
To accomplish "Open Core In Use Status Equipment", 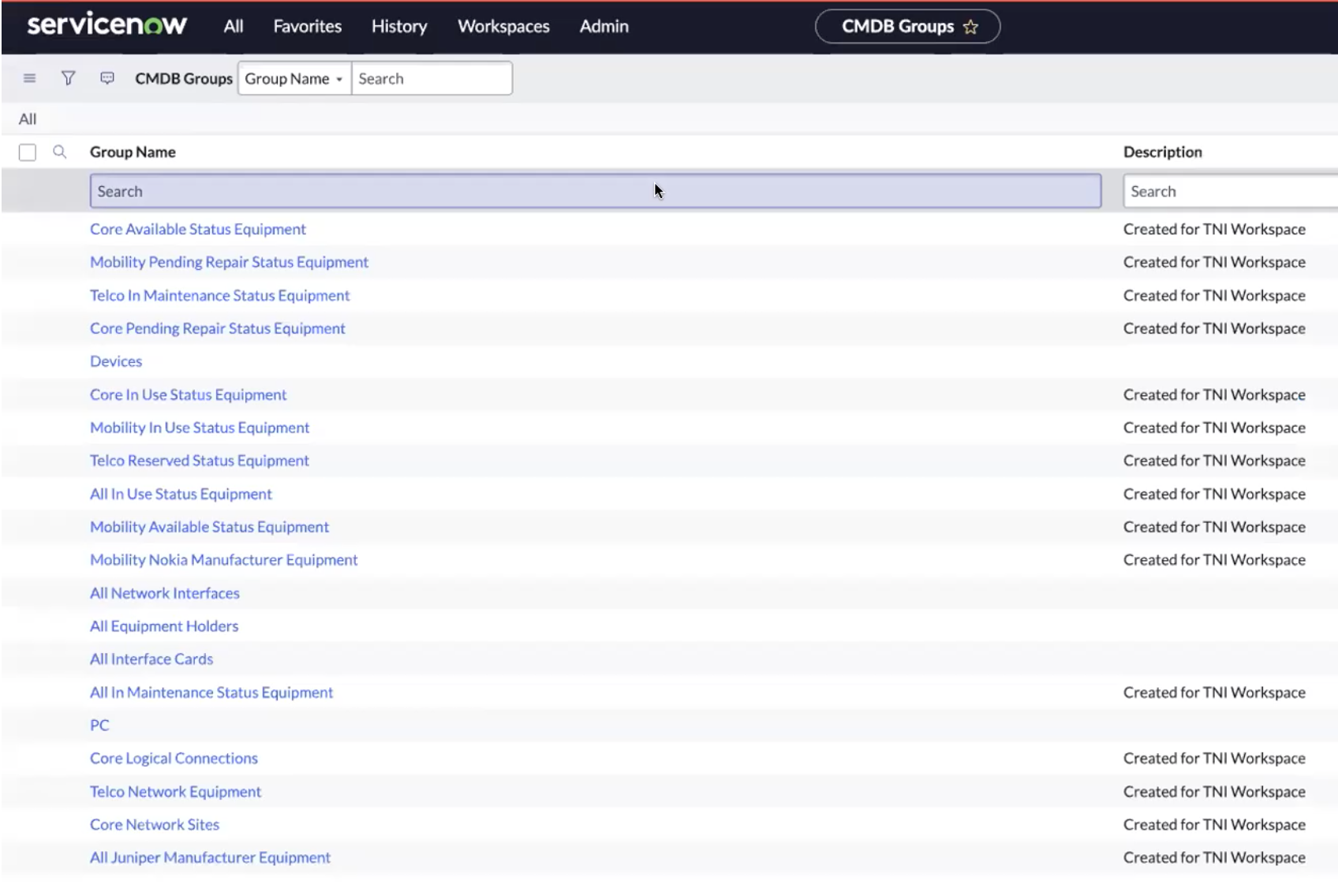I will pyautogui.click(x=189, y=394).
